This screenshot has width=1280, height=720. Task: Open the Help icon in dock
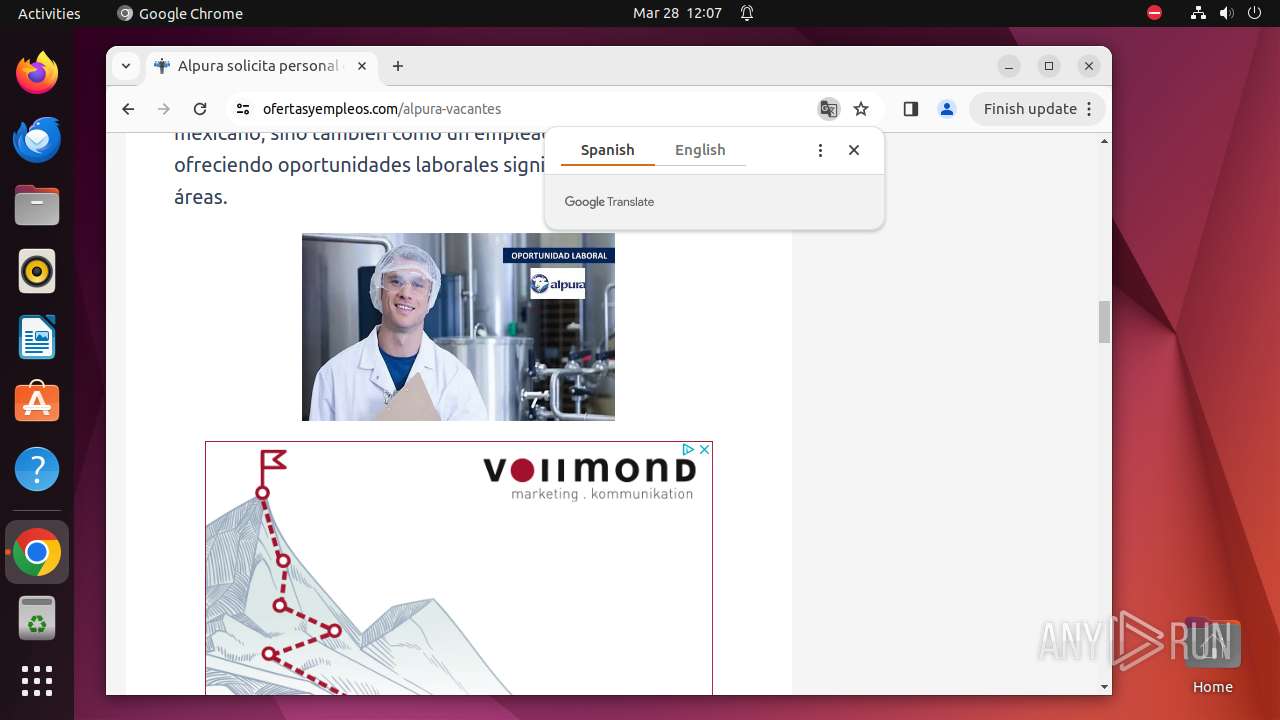click(37, 469)
